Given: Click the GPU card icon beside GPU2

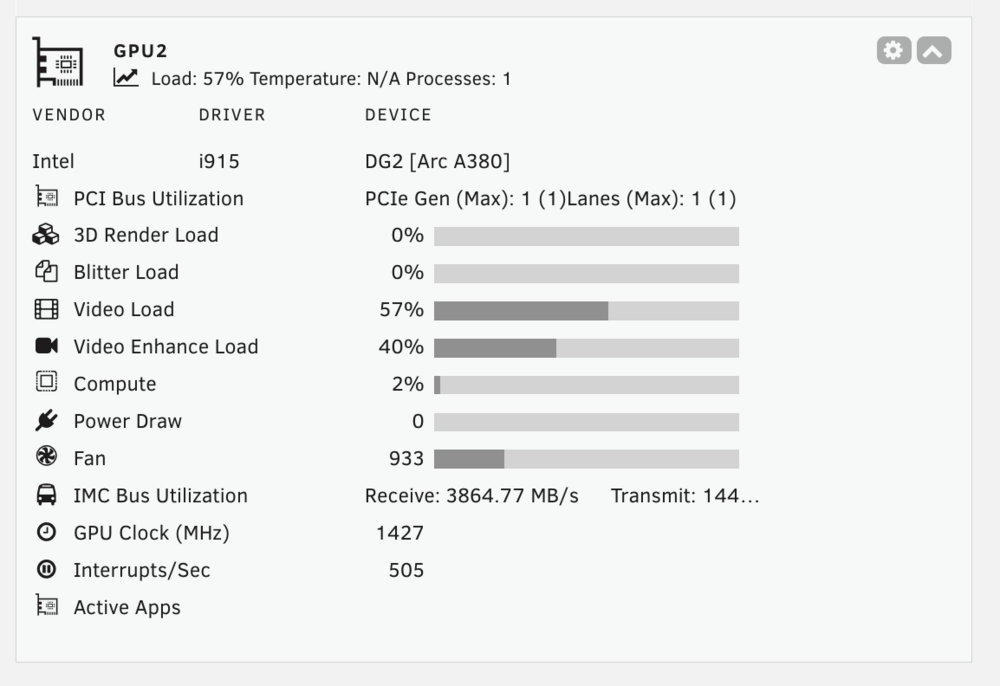Looking at the screenshot, I should [x=58, y=62].
